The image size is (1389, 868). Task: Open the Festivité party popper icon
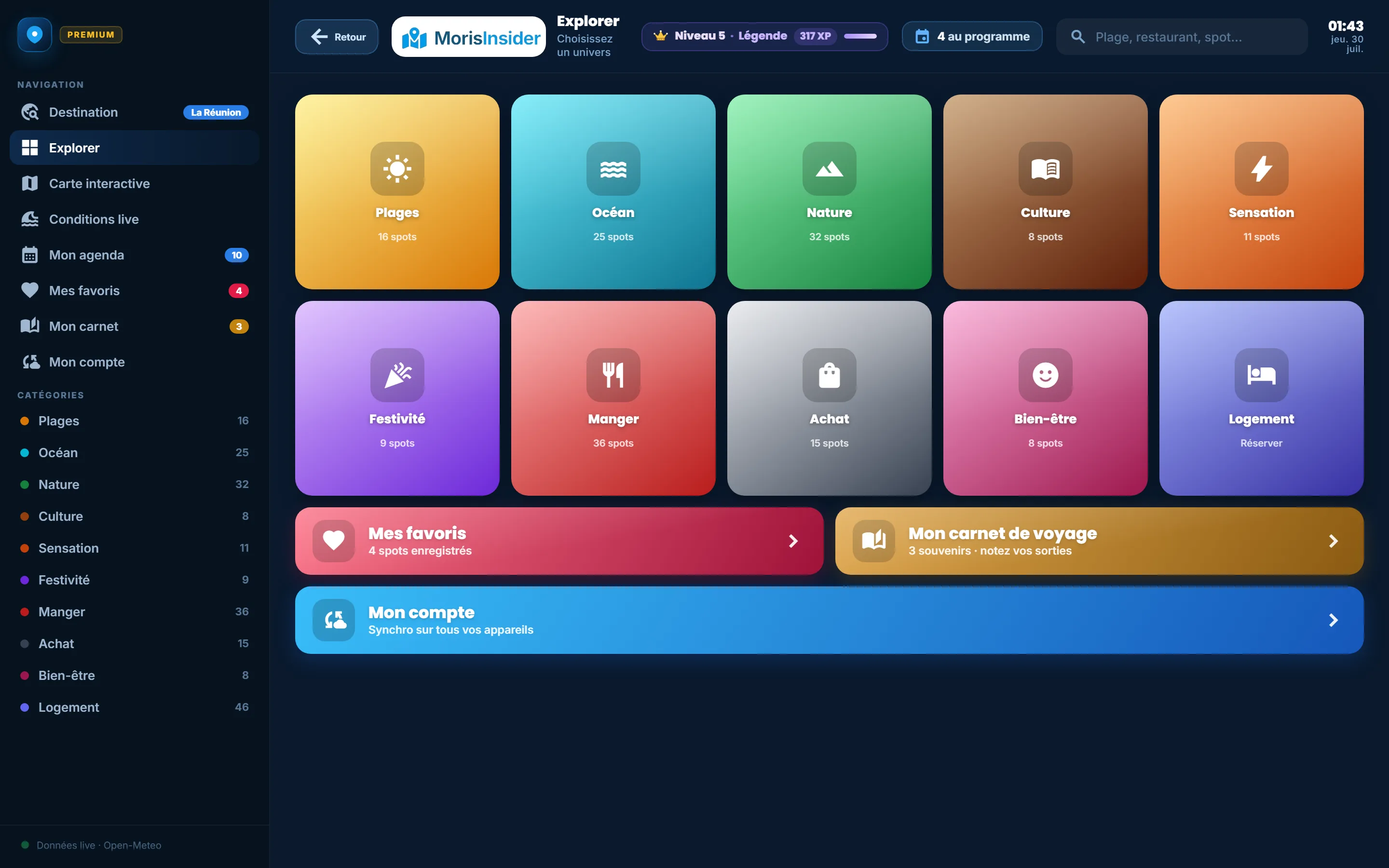point(397,375)
